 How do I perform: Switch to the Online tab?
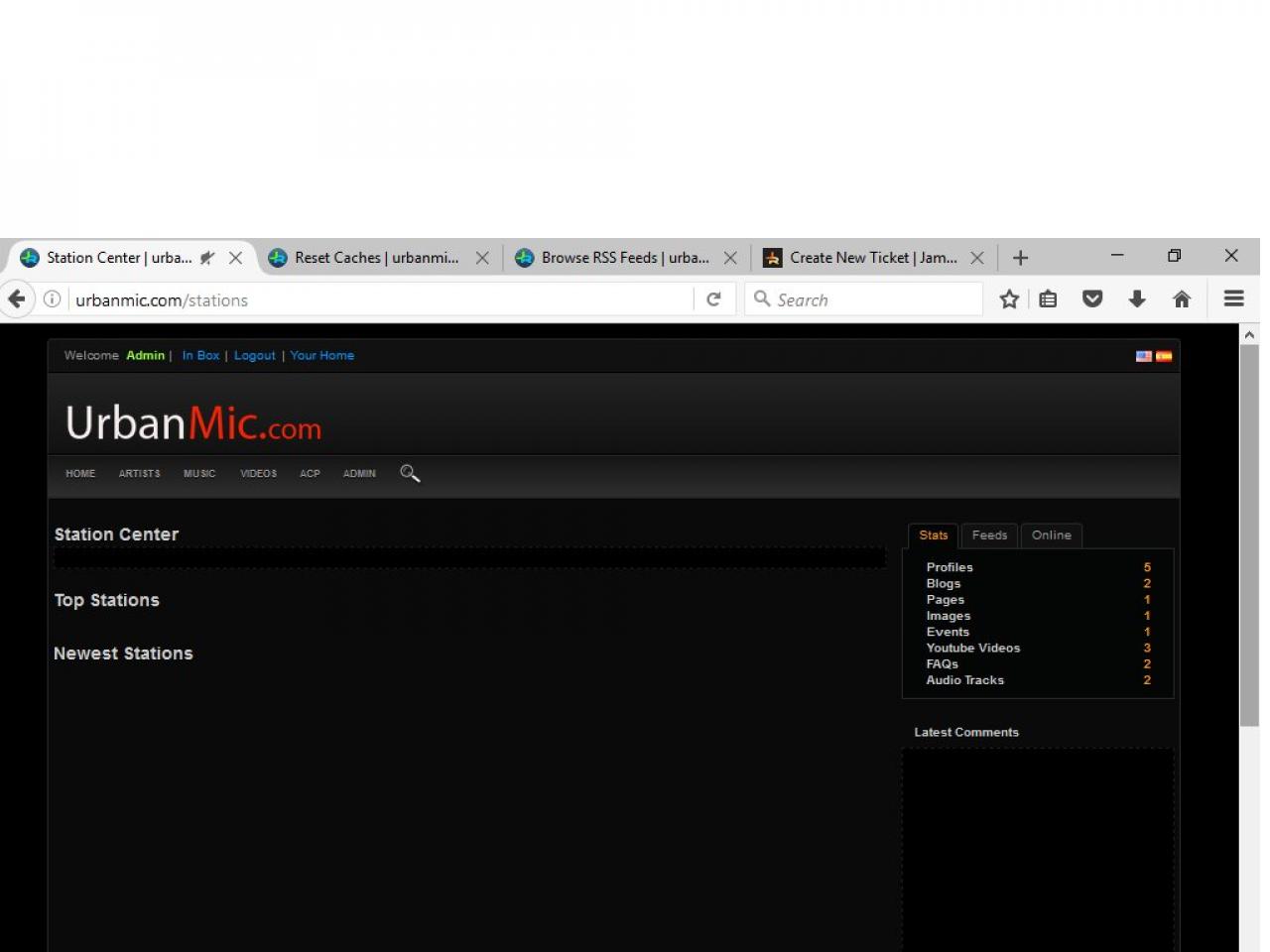[x=1051, y=535]
